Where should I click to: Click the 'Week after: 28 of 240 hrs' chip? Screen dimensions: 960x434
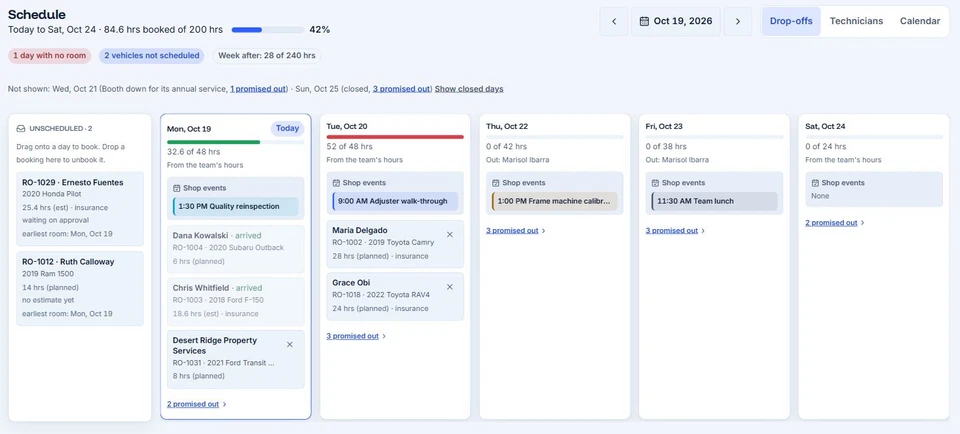click(x=267, y=56)
